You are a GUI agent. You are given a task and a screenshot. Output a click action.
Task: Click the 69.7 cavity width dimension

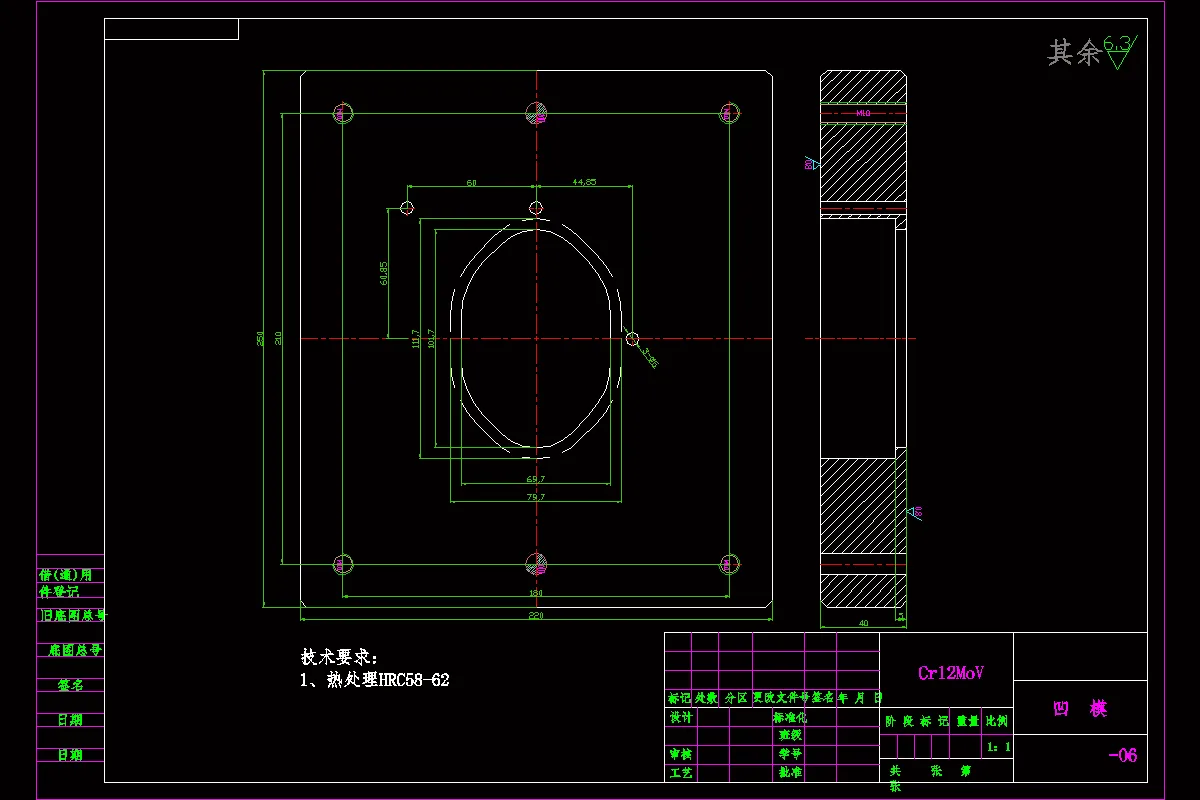tap(536, 479)
